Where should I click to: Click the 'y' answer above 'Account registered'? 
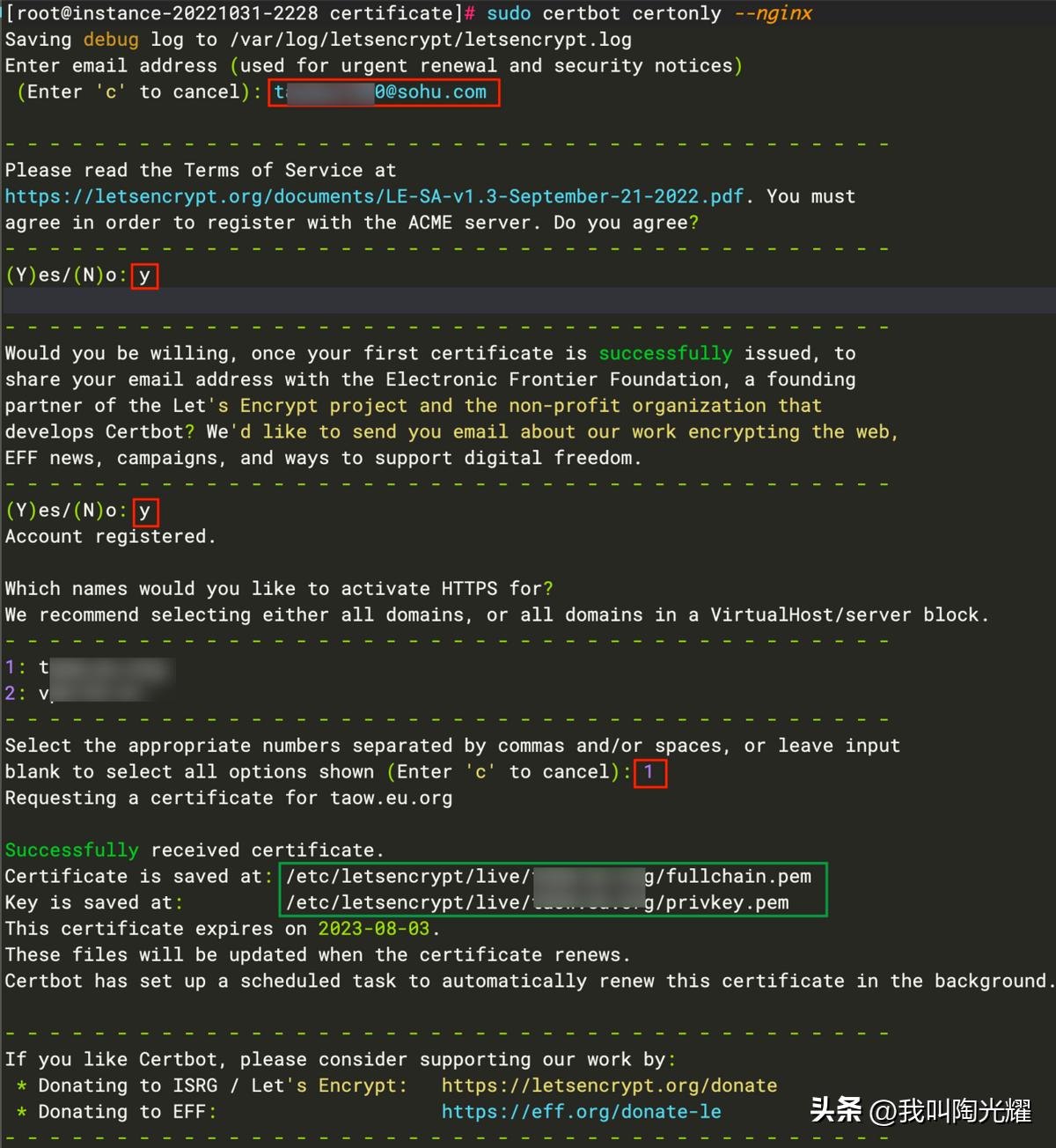144,511
